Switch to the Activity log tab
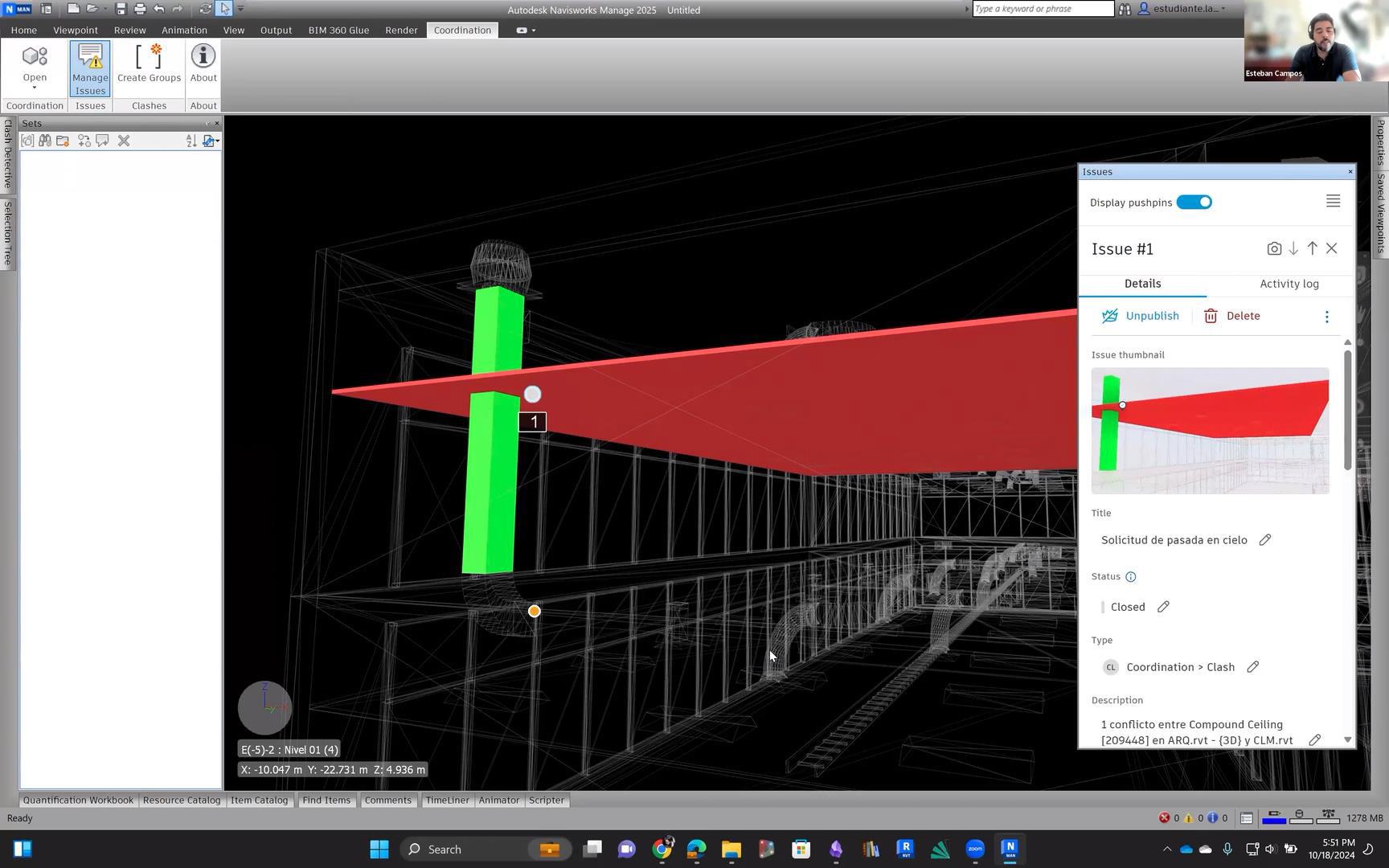Screen dimensions: 1389x868 1289,284
